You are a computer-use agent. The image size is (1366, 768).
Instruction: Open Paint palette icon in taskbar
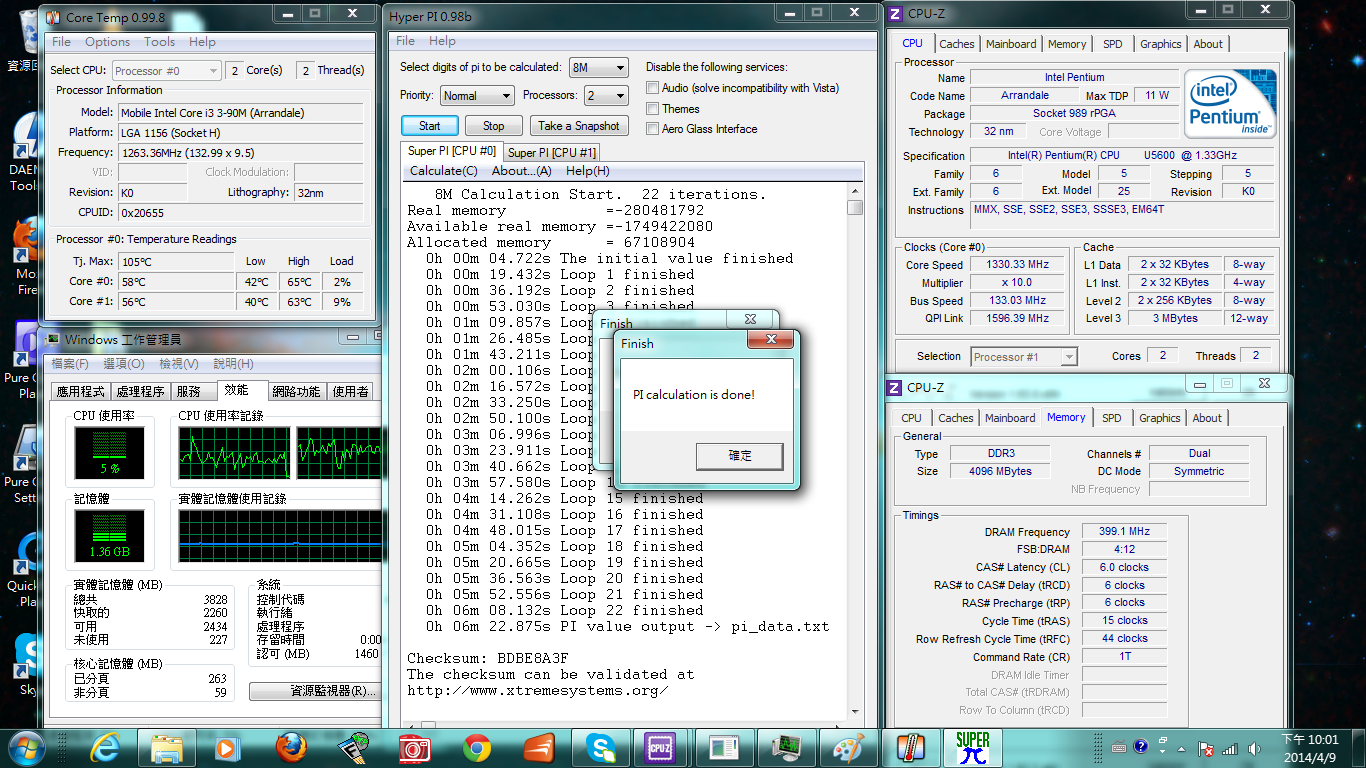point(848,747)
